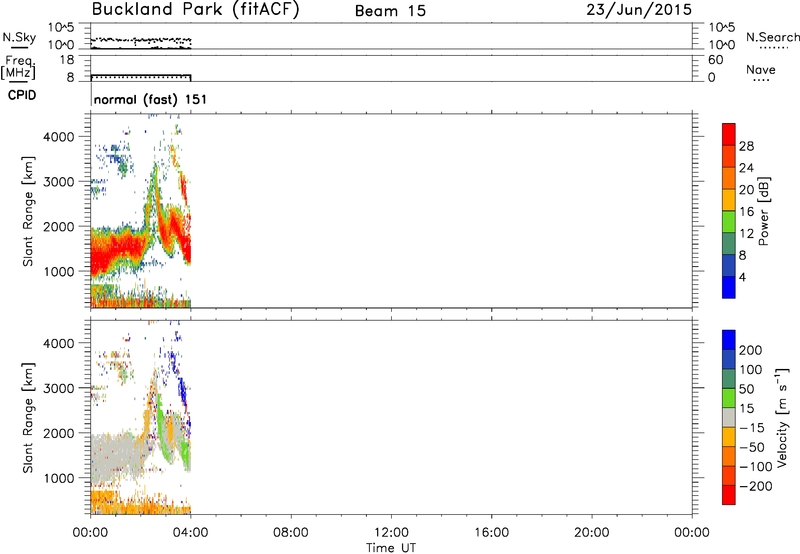Viewport: 800px width, 554px height.
Task: Click the Buckland Park (fitACF) title
Action: pos(195,10)
